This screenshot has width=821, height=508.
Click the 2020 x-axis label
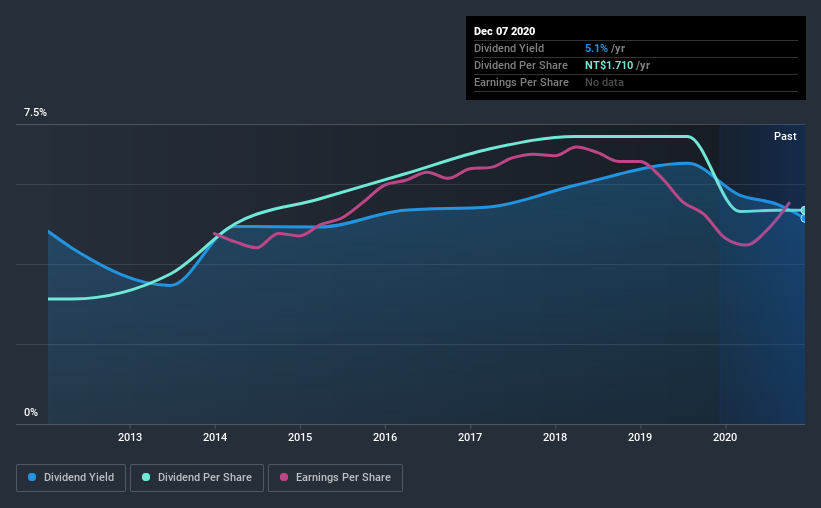[725, 437]
